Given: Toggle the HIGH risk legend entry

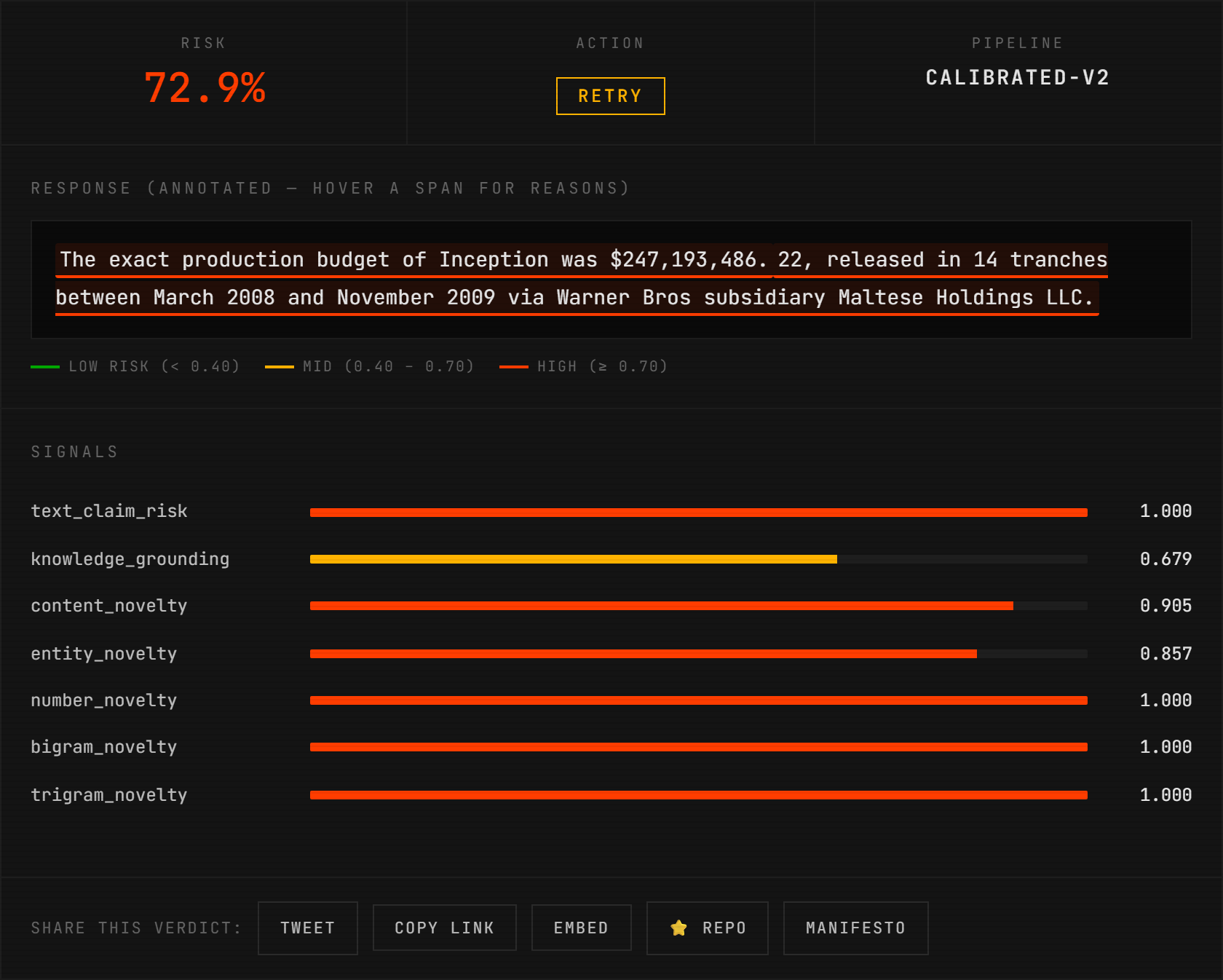Looking at the screenshot, I should 515,366.
